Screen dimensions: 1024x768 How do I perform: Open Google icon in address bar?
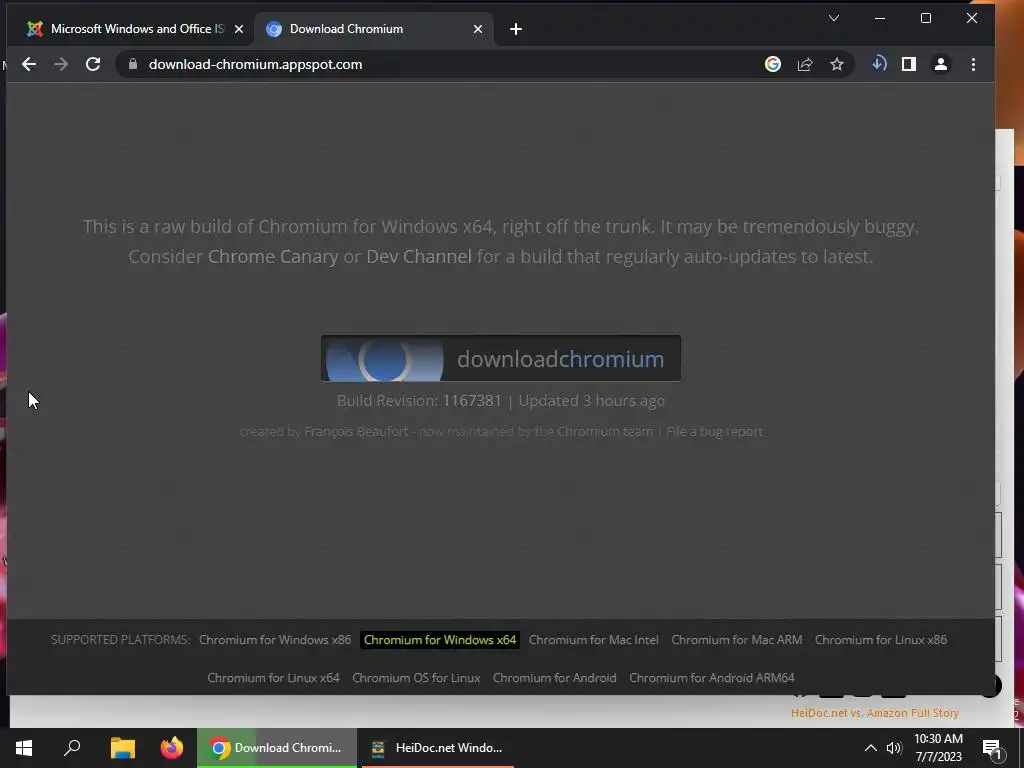(x=773, y=64)
